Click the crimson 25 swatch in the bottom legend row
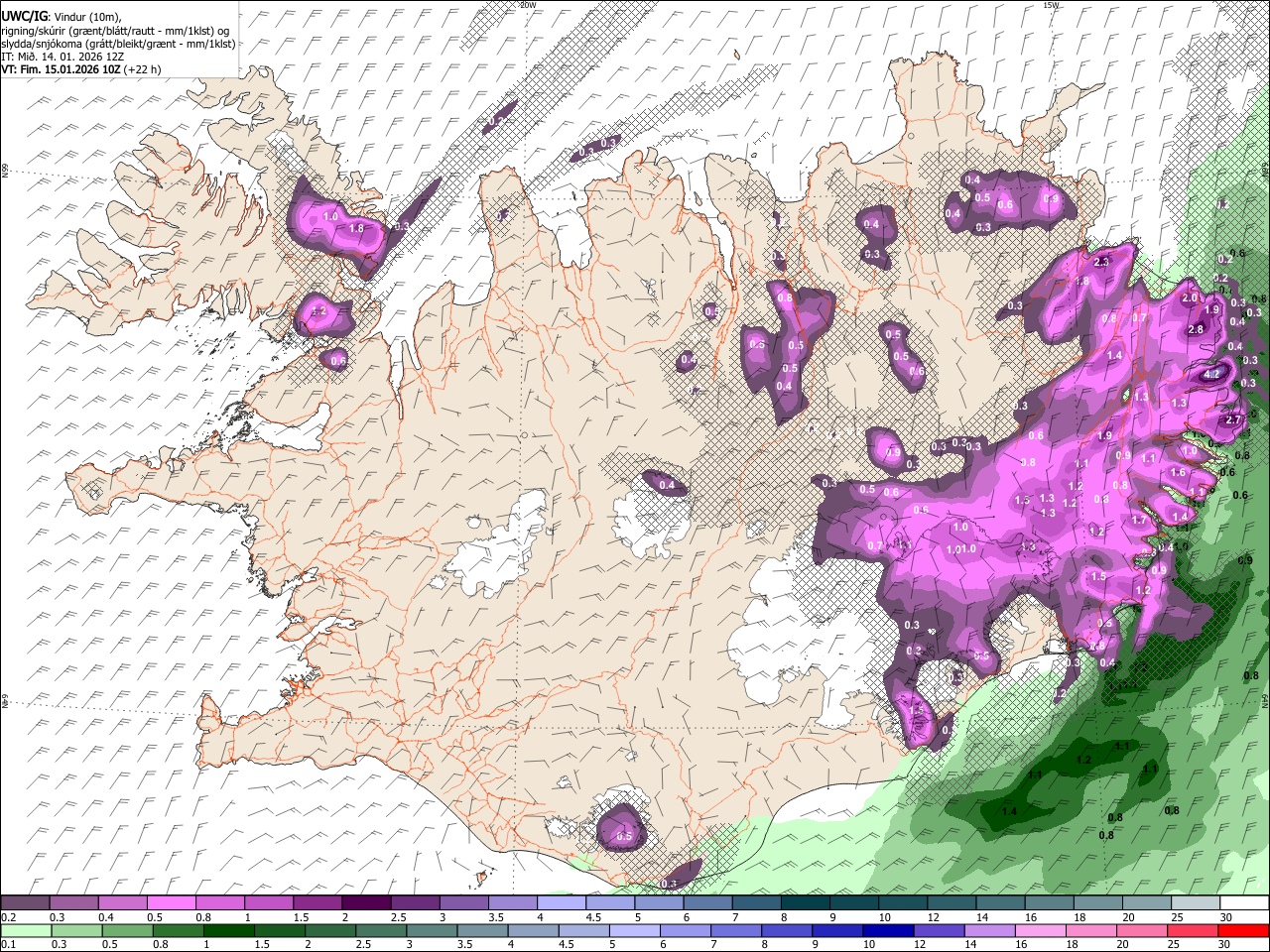This screenshot has height=952, width=1270. [x=1195, y=931]
